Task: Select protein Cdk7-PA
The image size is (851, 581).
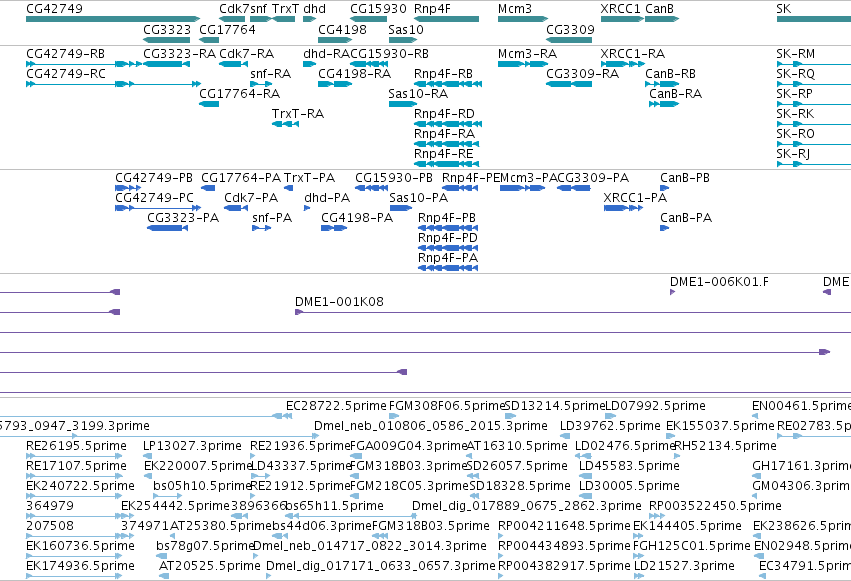Action: pyautogui.click(x=236, y=208)
